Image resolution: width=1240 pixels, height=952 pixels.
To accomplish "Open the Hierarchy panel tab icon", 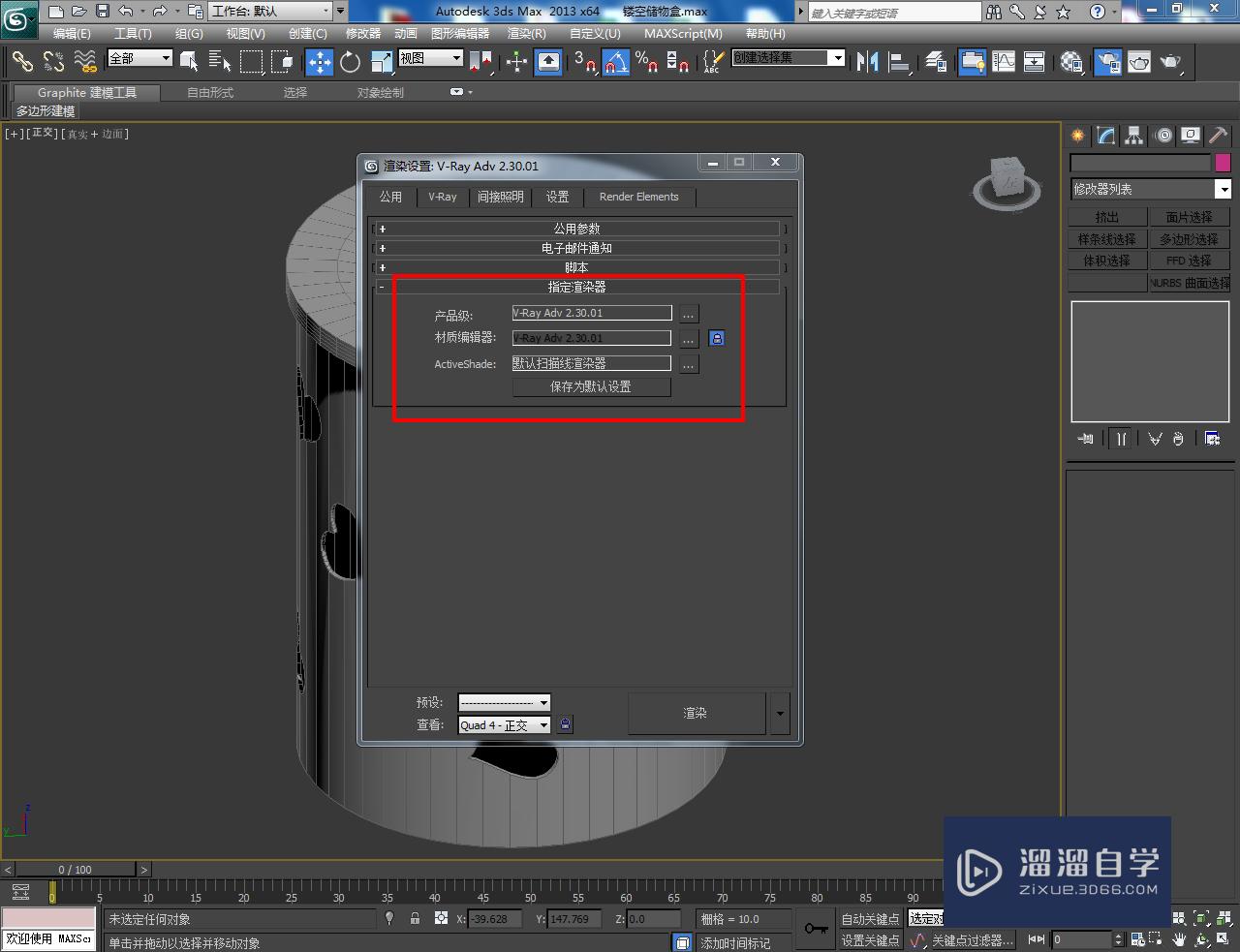I will 1134,136.
